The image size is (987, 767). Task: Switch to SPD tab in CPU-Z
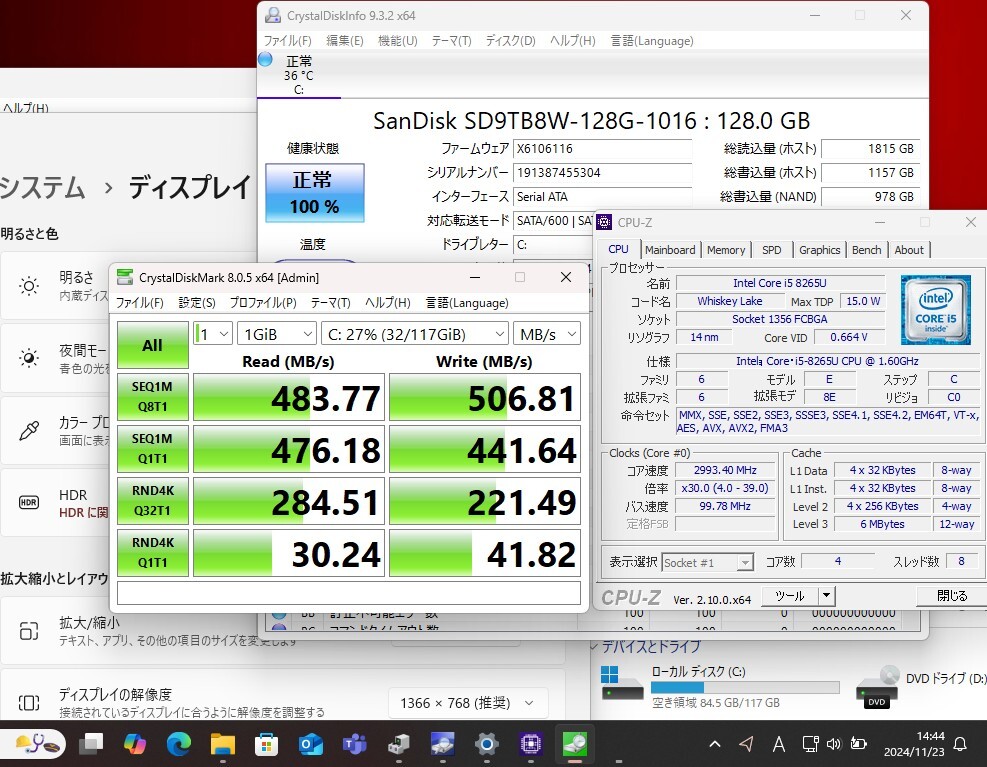(x=771, y=250)
